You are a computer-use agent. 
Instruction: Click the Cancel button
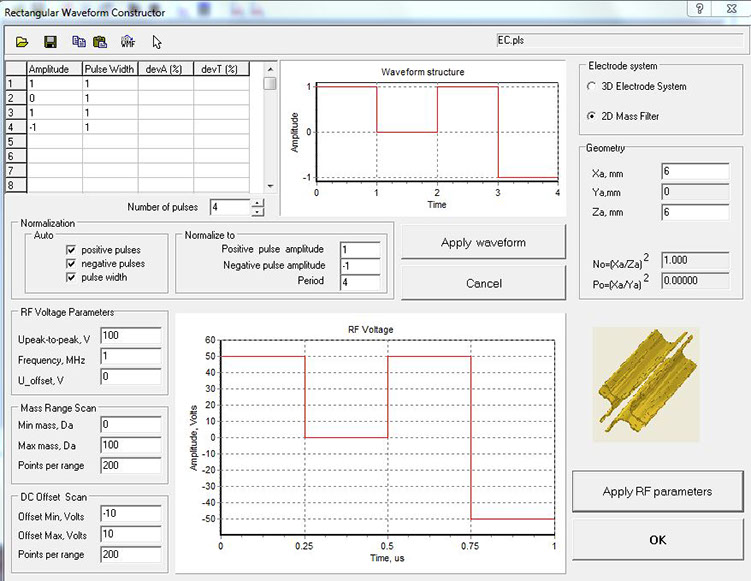point(484,283)
